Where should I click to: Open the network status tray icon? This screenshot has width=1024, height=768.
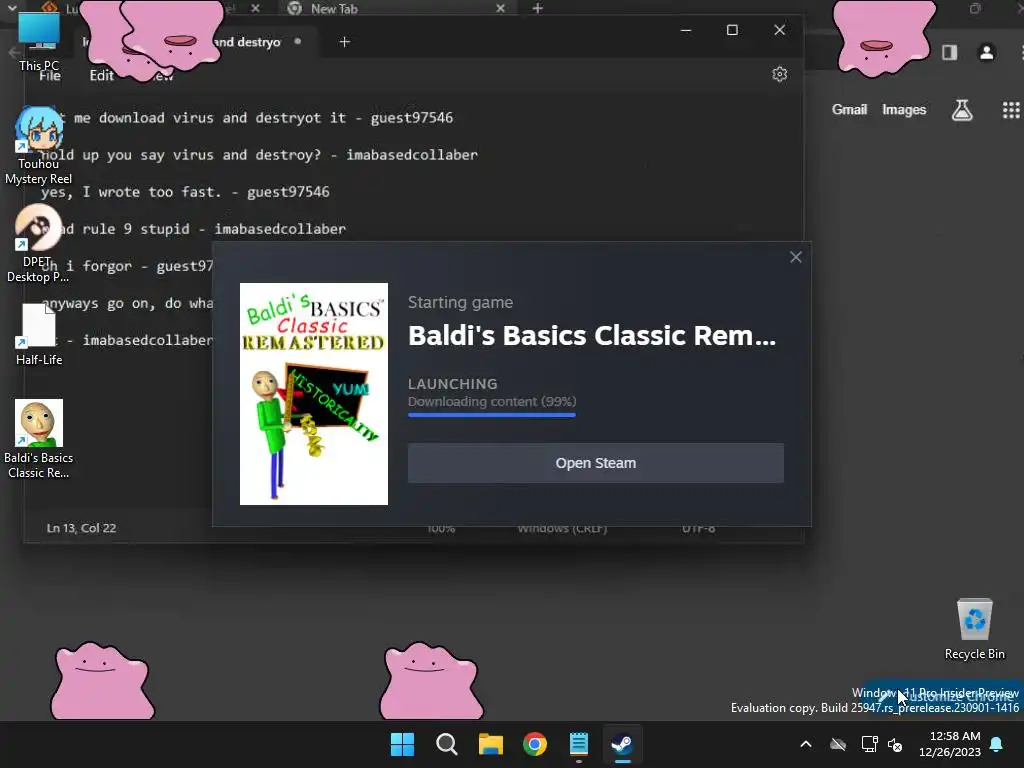click(869, 744)
